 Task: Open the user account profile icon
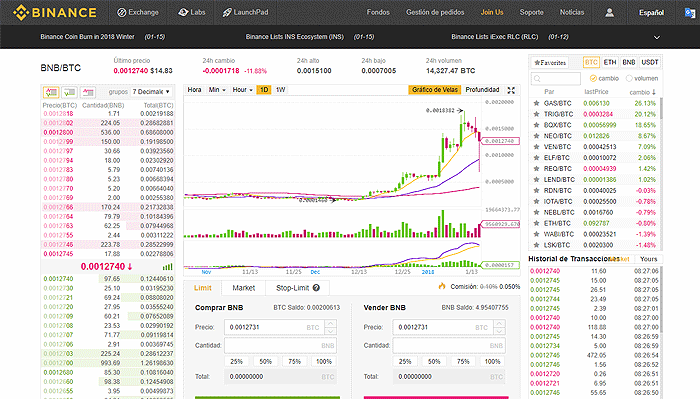609,12
